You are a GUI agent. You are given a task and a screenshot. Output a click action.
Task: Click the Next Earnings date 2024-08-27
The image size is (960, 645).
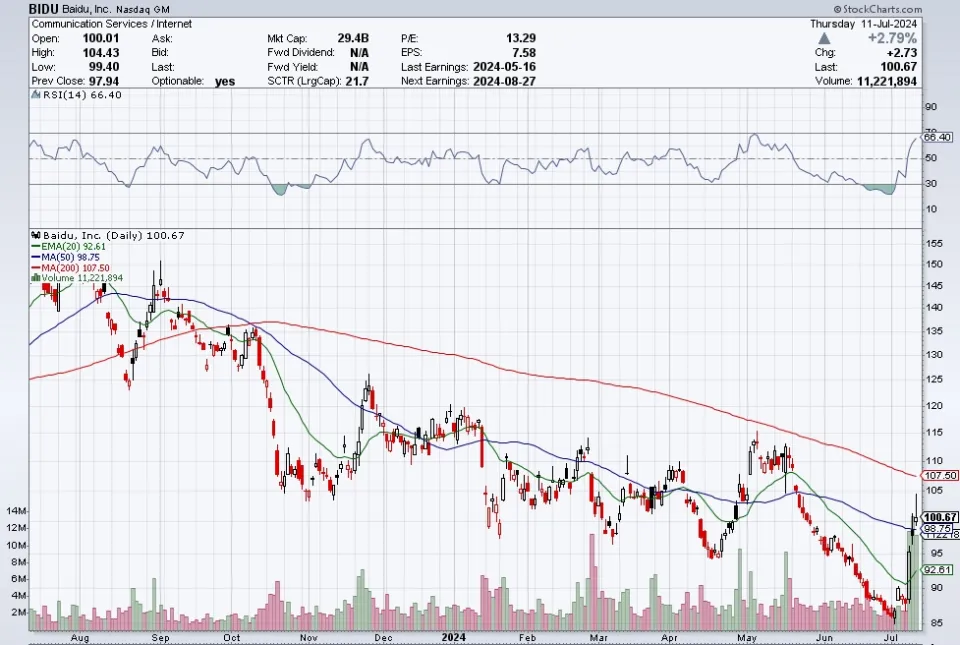(507, 81)
